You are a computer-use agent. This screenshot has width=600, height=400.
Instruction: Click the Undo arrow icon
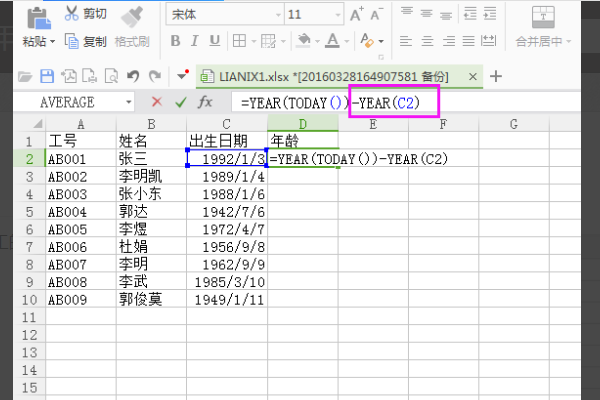tap(133, 77)
